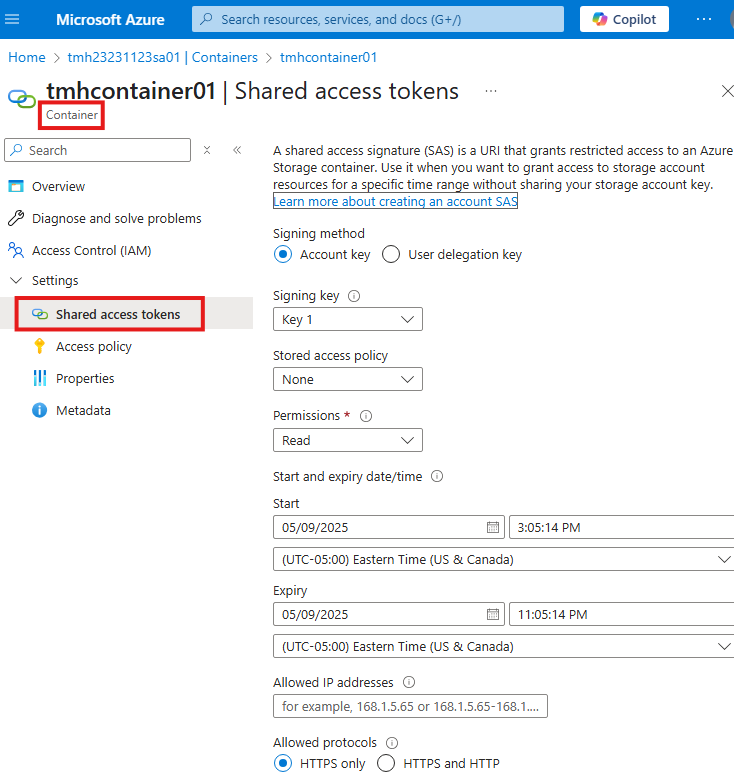Viewport: 734px width, 773px height.
Task: Open the Start date calendar picker
Action: pos(492,527)
